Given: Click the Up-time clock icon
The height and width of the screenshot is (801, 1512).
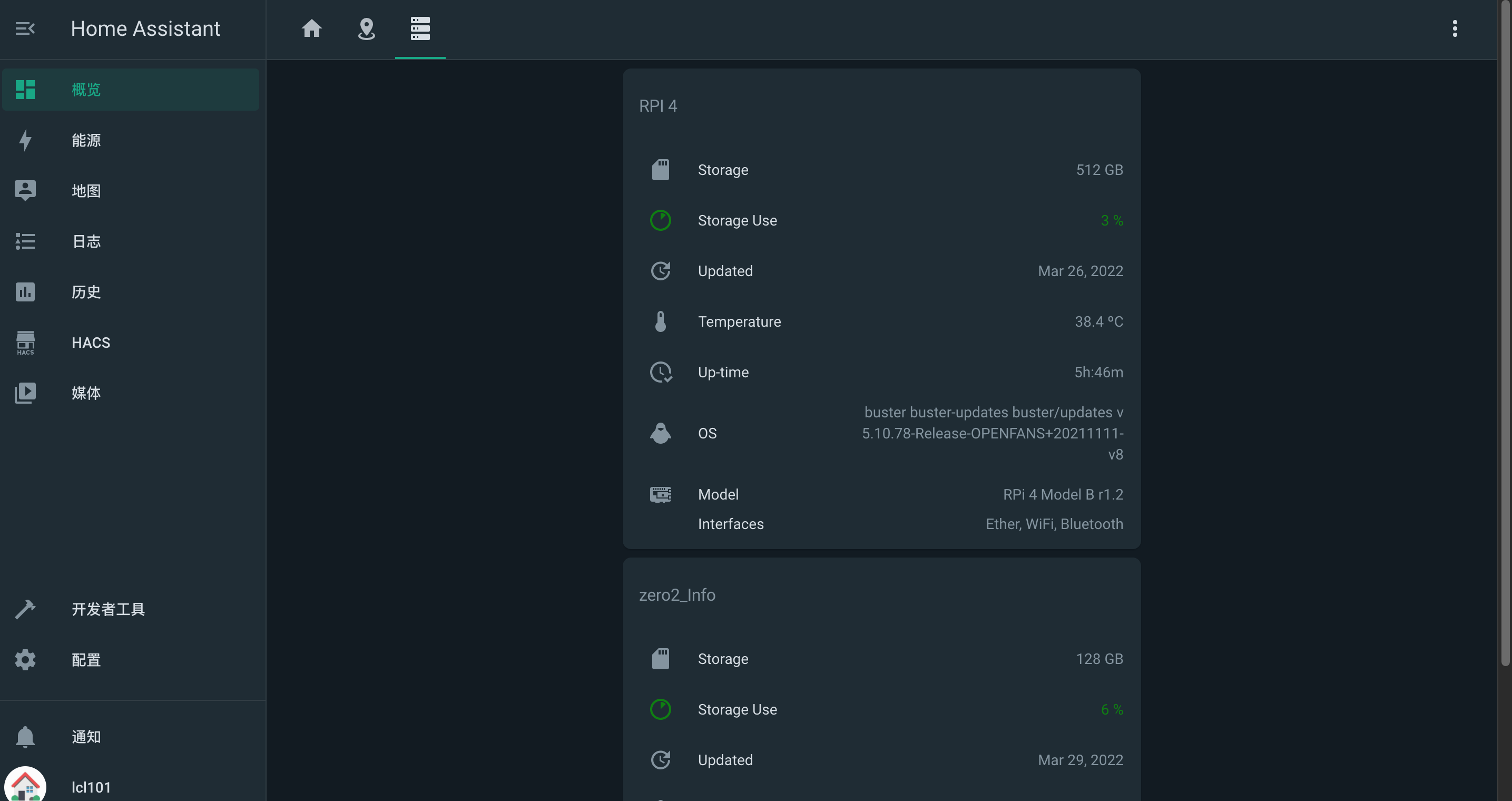Looking at the screenshot, I should click(x=660, y=372).
